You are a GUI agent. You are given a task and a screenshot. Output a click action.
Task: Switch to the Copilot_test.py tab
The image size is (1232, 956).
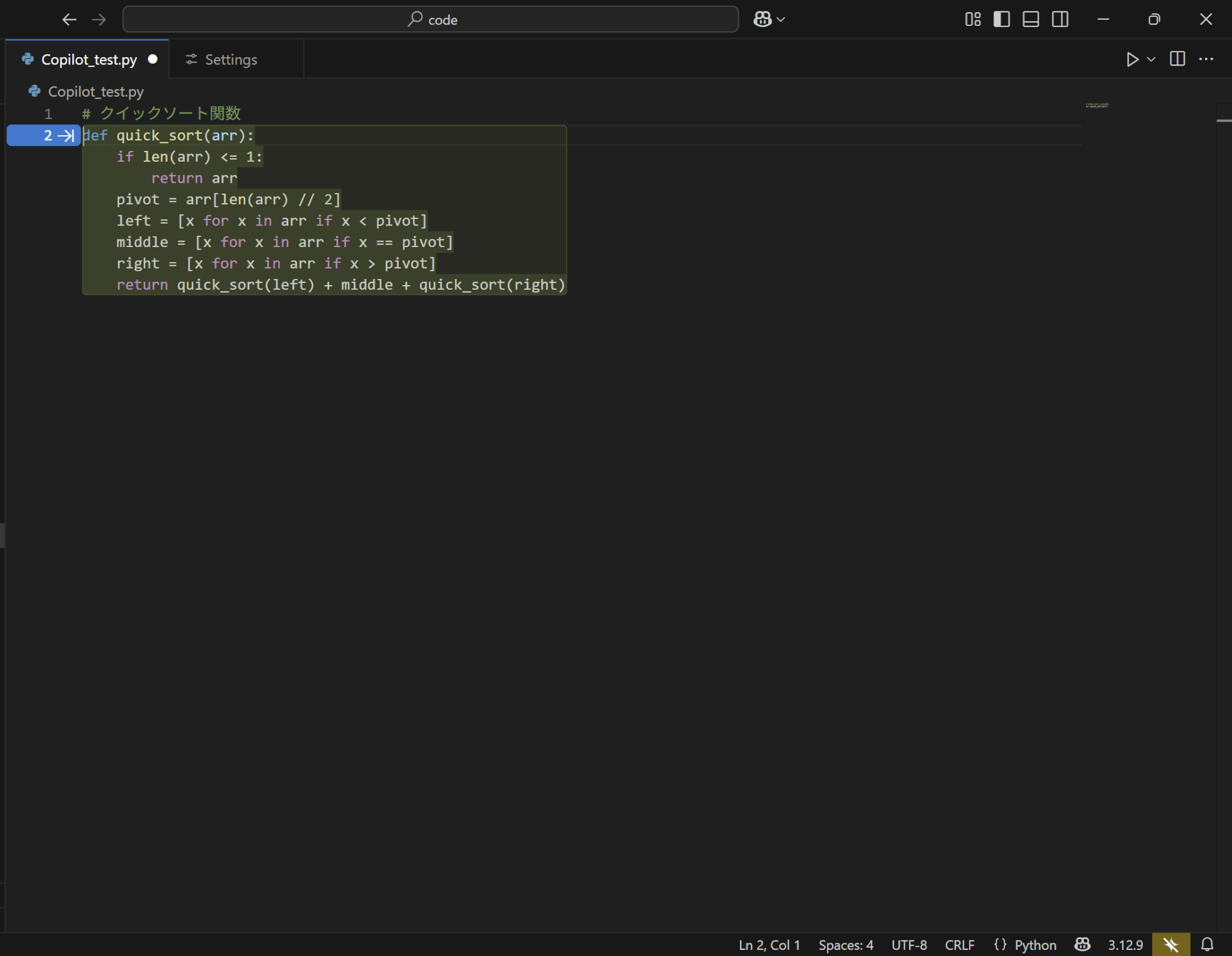click(x=88, y=60)
